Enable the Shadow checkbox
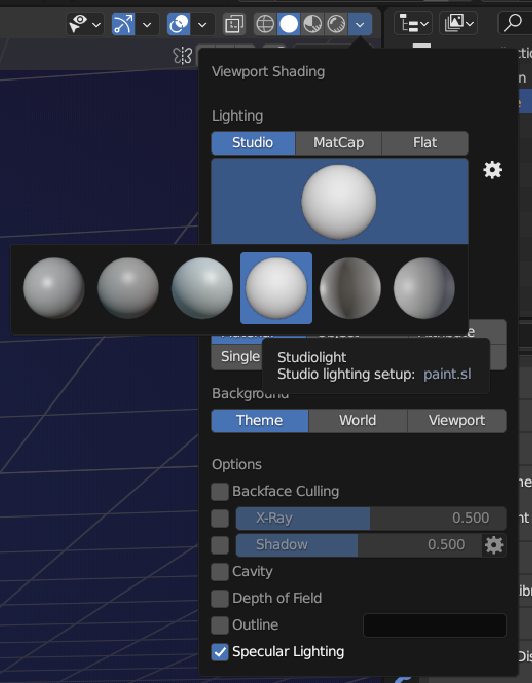The width and height of the screenshot is (532, 683). pyautogui.click(x=220, y=545)
